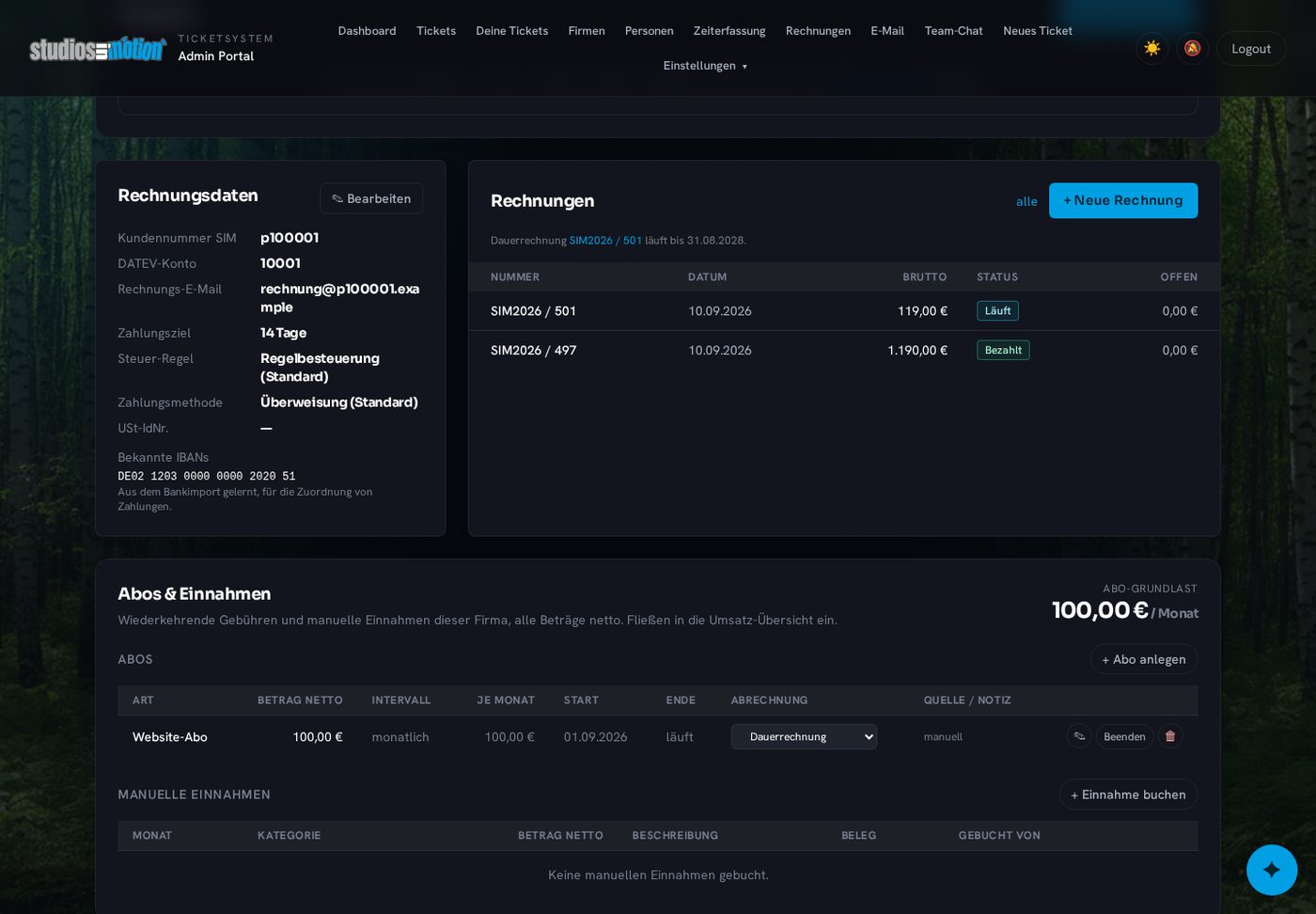This screenshot has width=1316, height=914.
Task: Click the Bezahlt status badge
Action: pos(1003,351)
